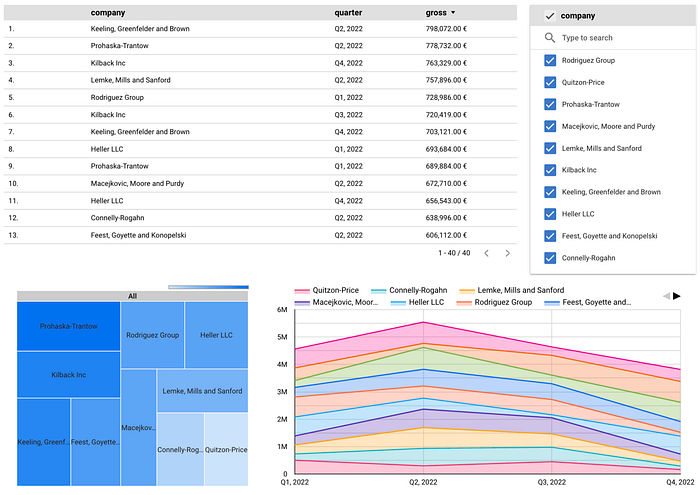Go to previous table page arrow
This screenshot has height=495, width=700.
tap(487, 254)
